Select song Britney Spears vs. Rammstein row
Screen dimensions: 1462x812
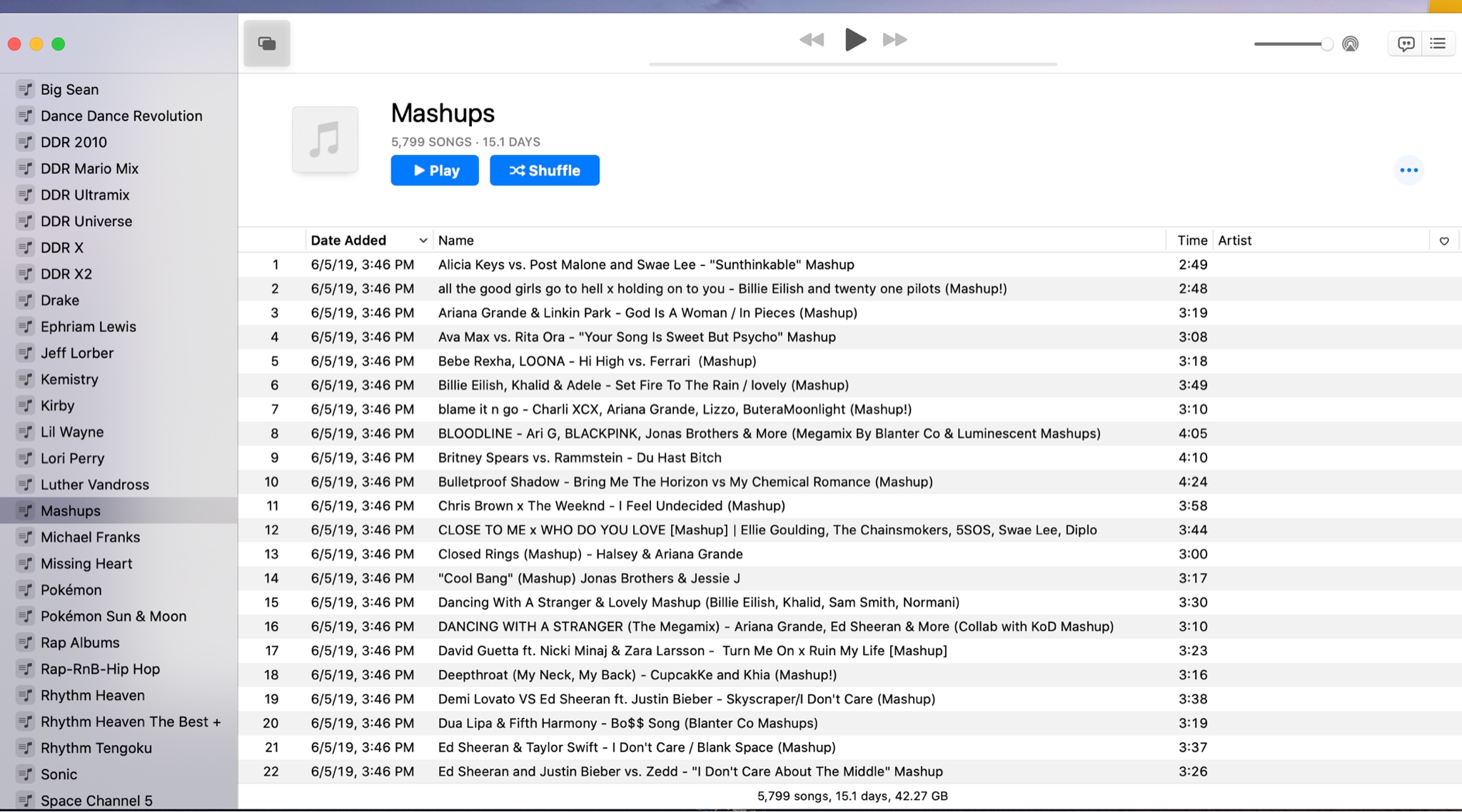(579, 458)
